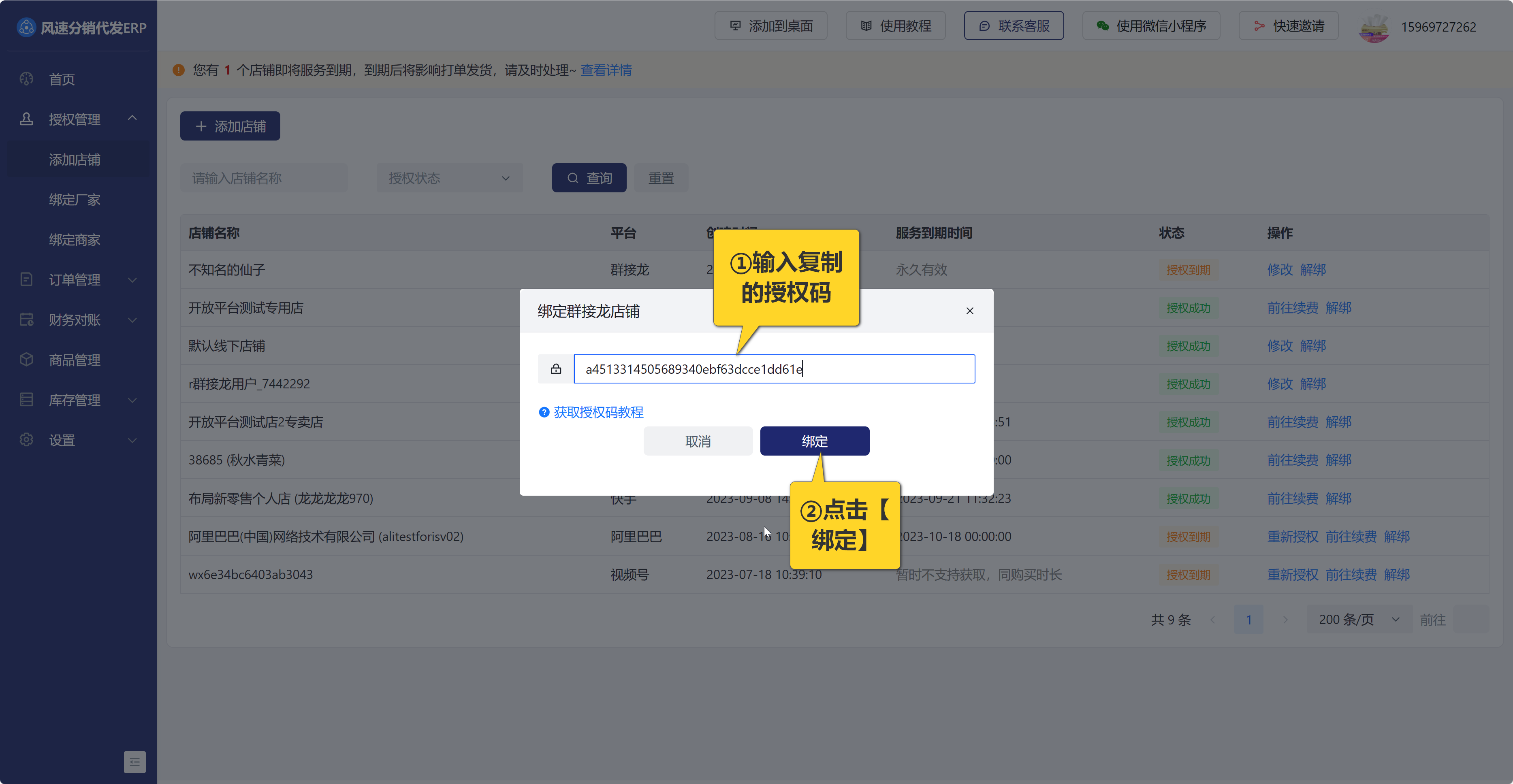Viewport: 1513px width, 784px height.
Task: Open 使用微信小程序 with WeChat icon
Action: [x=1150, y=26]
